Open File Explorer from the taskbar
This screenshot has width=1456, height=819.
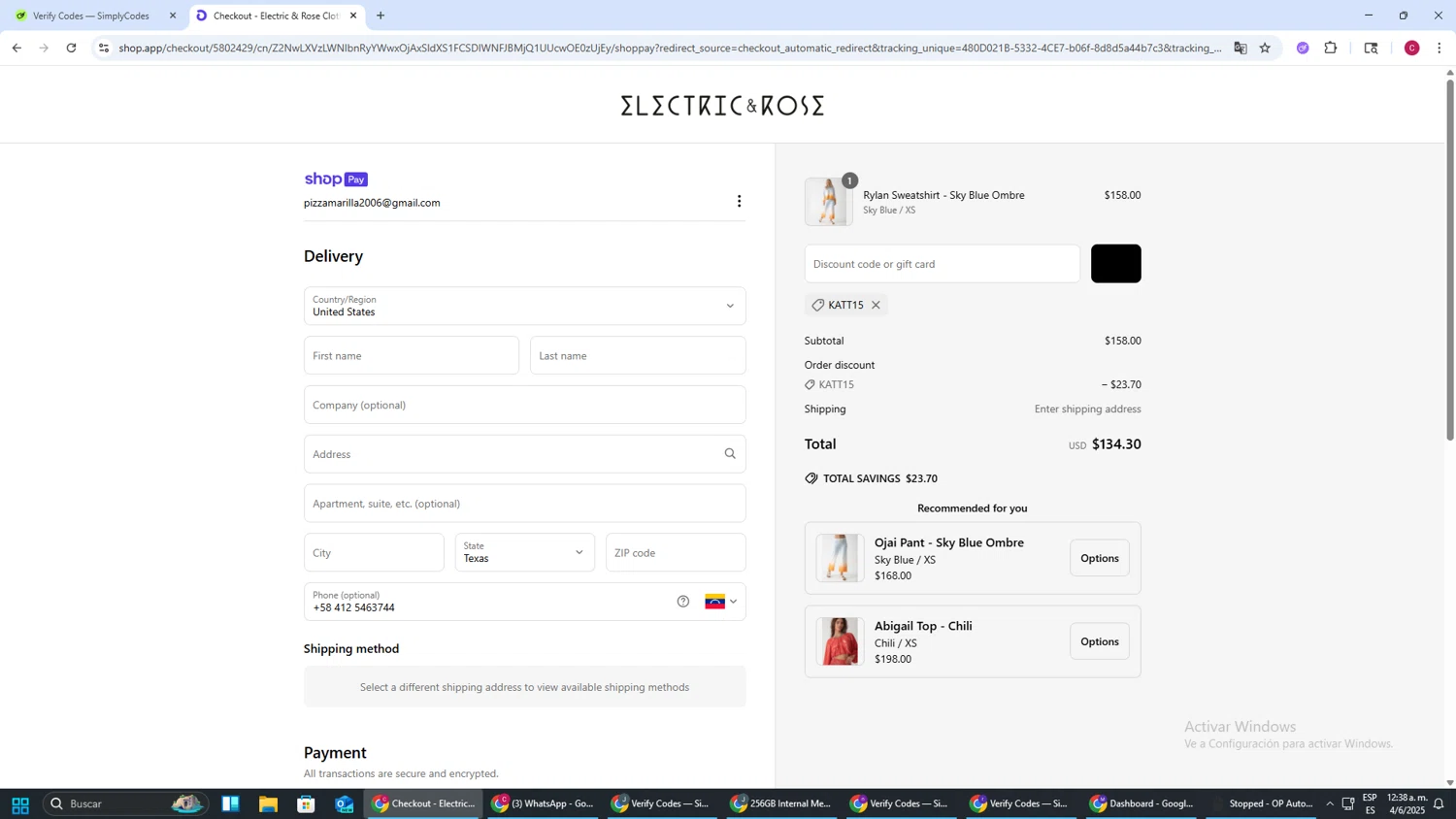click(268, 804)
